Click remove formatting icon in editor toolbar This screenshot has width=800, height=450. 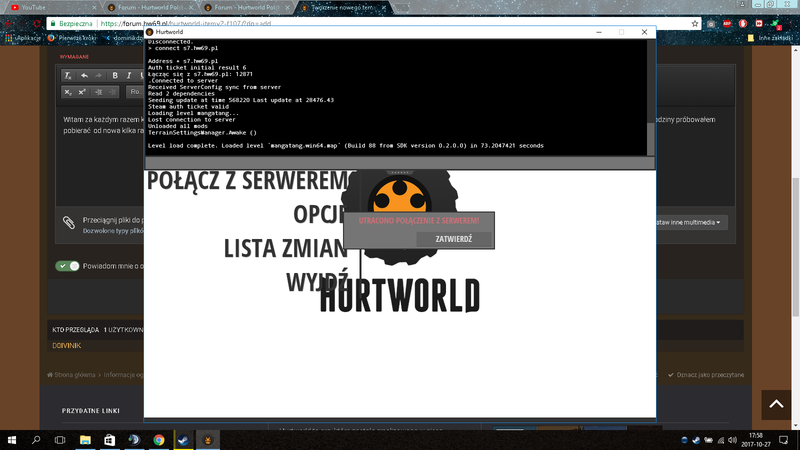pyautogui.click(x=68, y=76)
